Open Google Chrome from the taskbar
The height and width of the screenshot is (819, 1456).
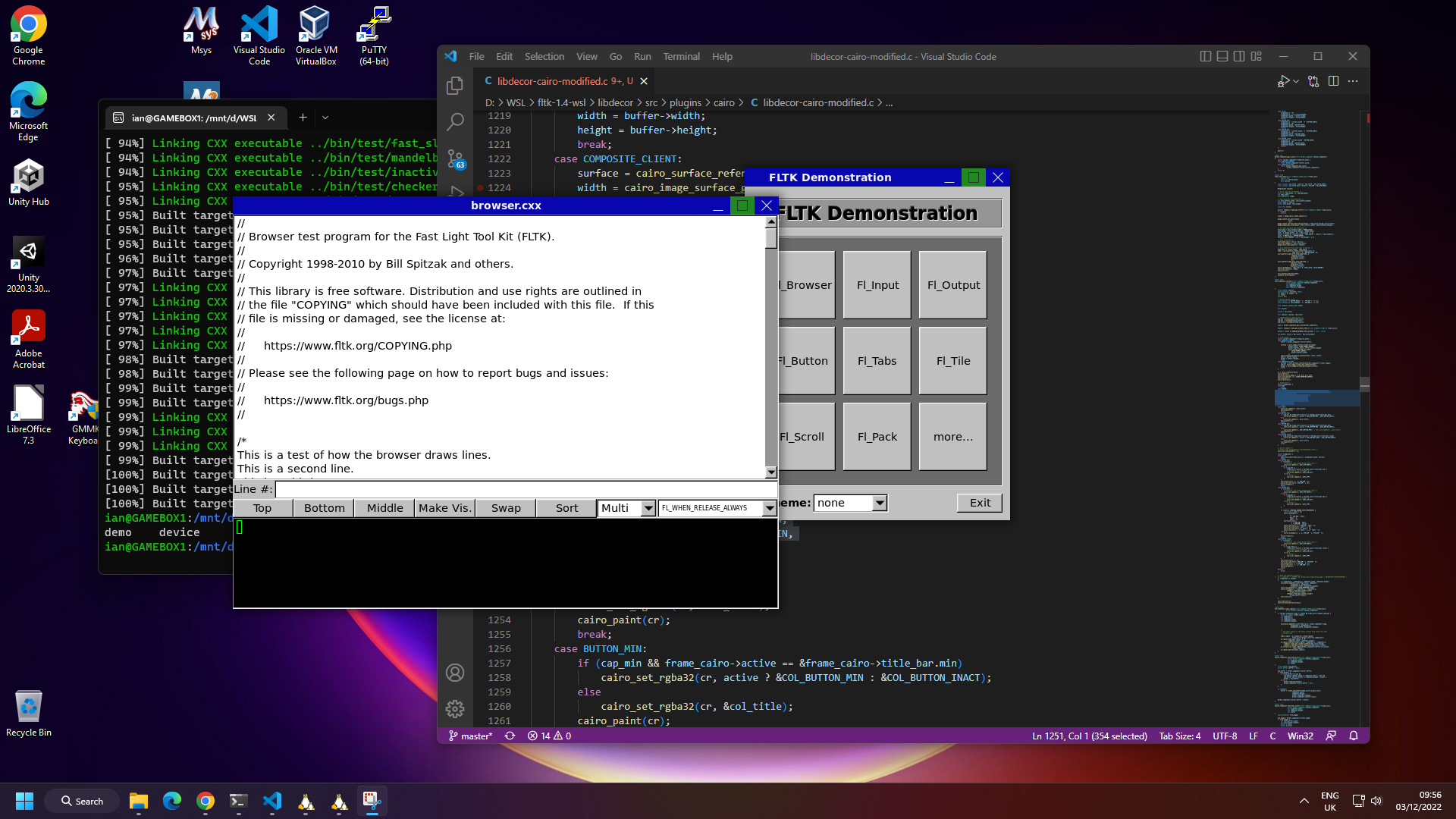pyautogui.click(x=204, y=801)
